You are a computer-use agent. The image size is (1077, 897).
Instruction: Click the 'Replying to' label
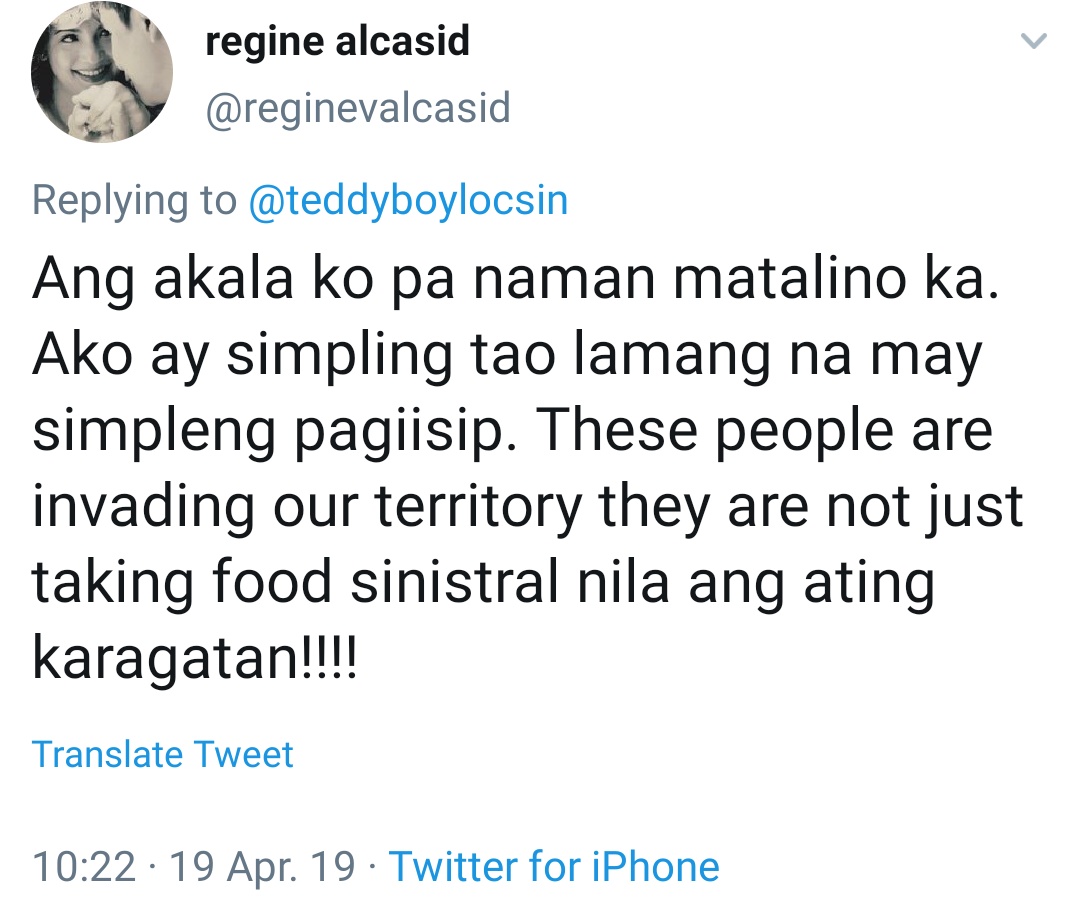[x=134, y=200]
